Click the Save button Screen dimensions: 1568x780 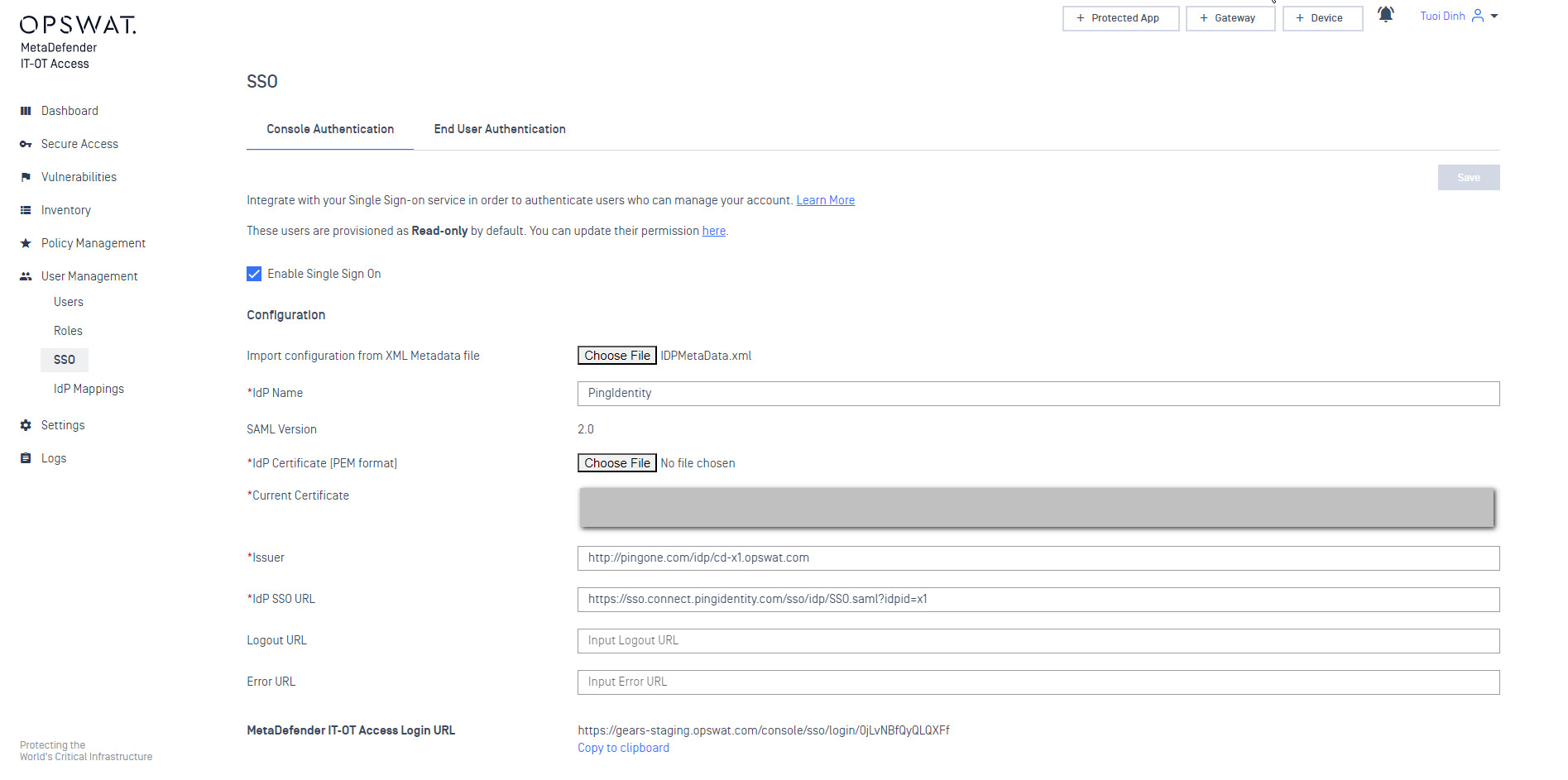click(1469, 178)
